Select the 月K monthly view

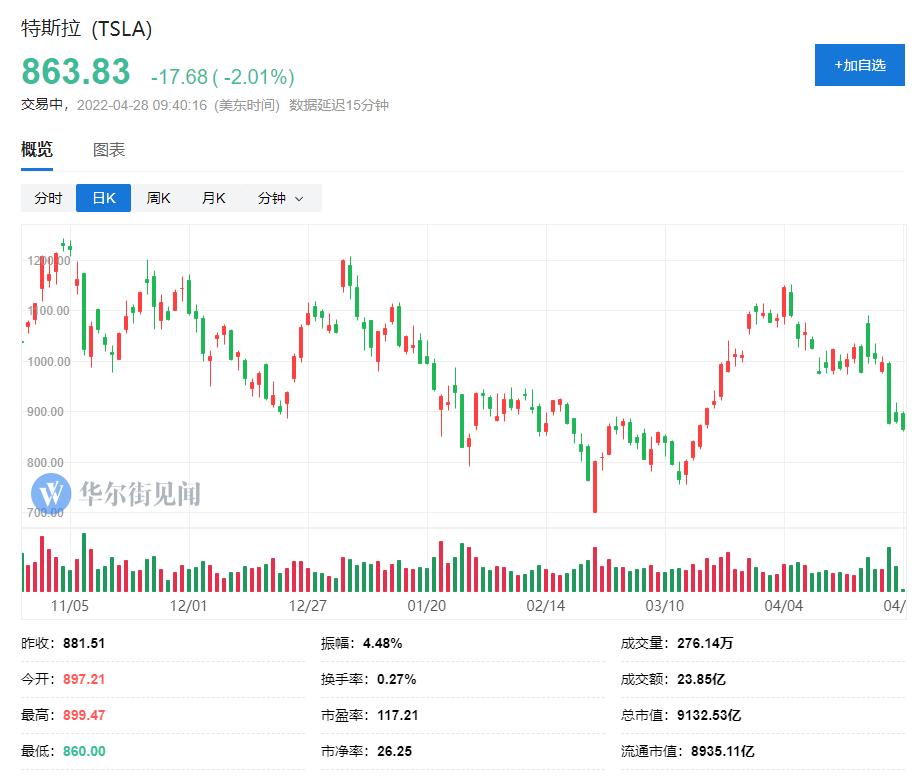(213, 198)
